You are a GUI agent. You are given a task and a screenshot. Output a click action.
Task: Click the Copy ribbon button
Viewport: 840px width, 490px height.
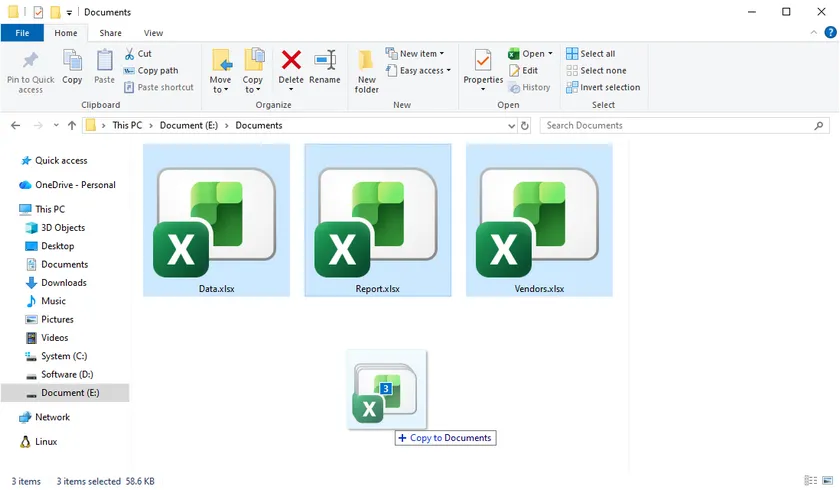coord(72,66)
